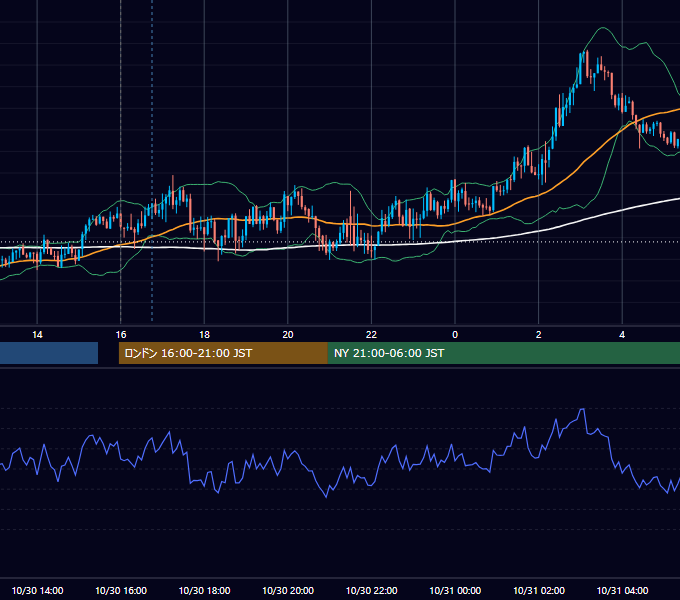The width and height of the screenshot is (680, 600).
Task: Click the time axis label 18
Action: 204,335
